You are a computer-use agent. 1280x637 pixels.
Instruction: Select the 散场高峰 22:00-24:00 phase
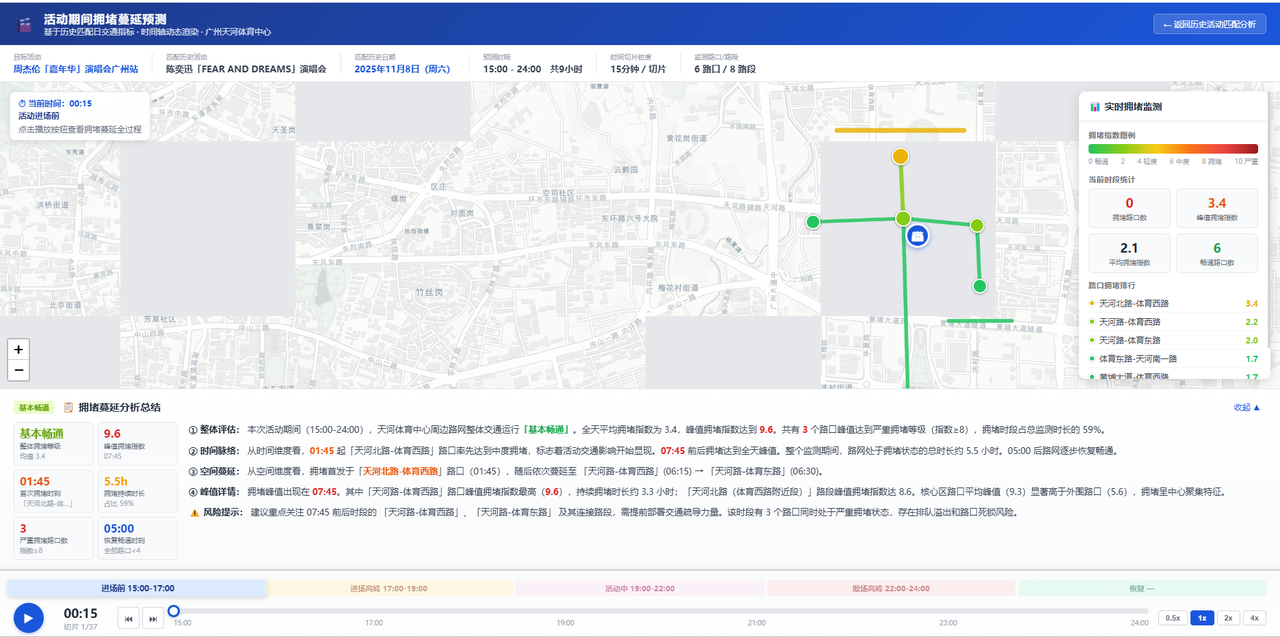click(891, 588)
